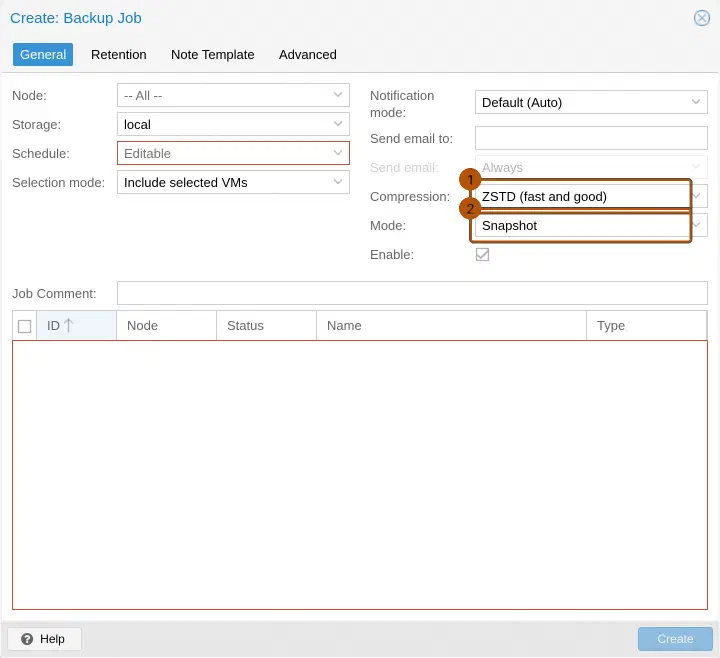Click the Send email to field
The width and height of the screenshot is (720, 658).
591,138
